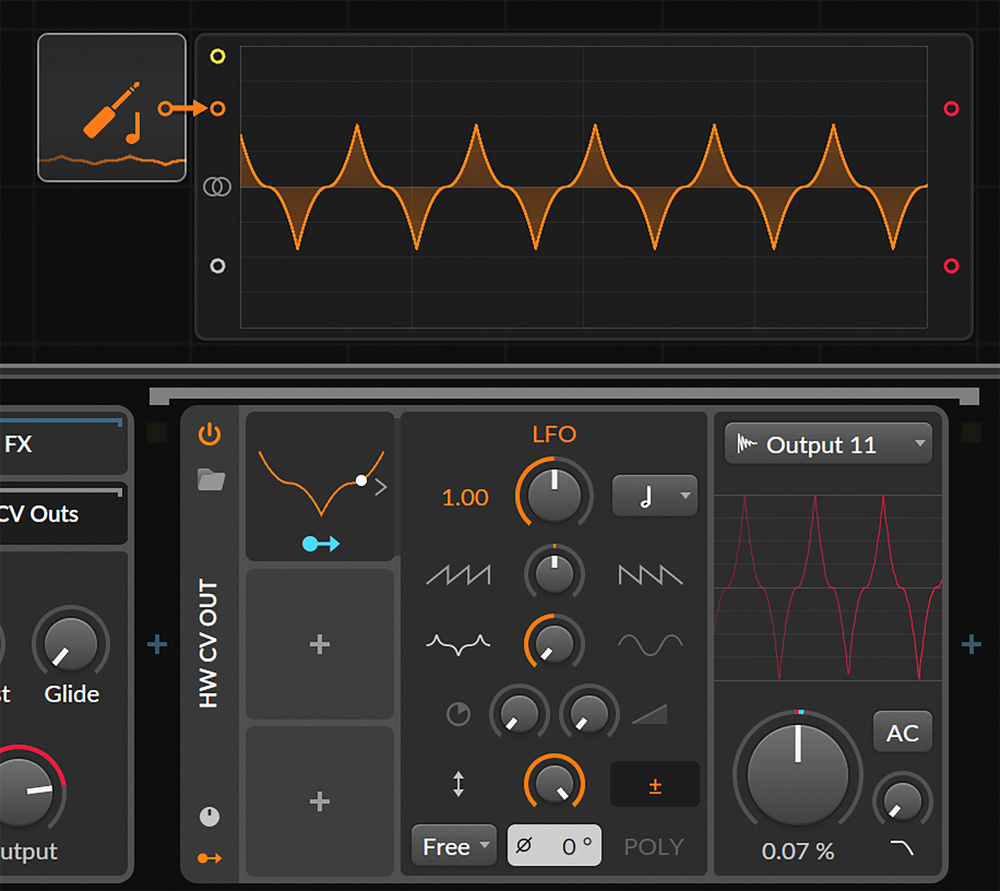Viewport: 1000px width, 891px height.
Task: Click the first empty modulator slot plus
Action: (320, 644)
